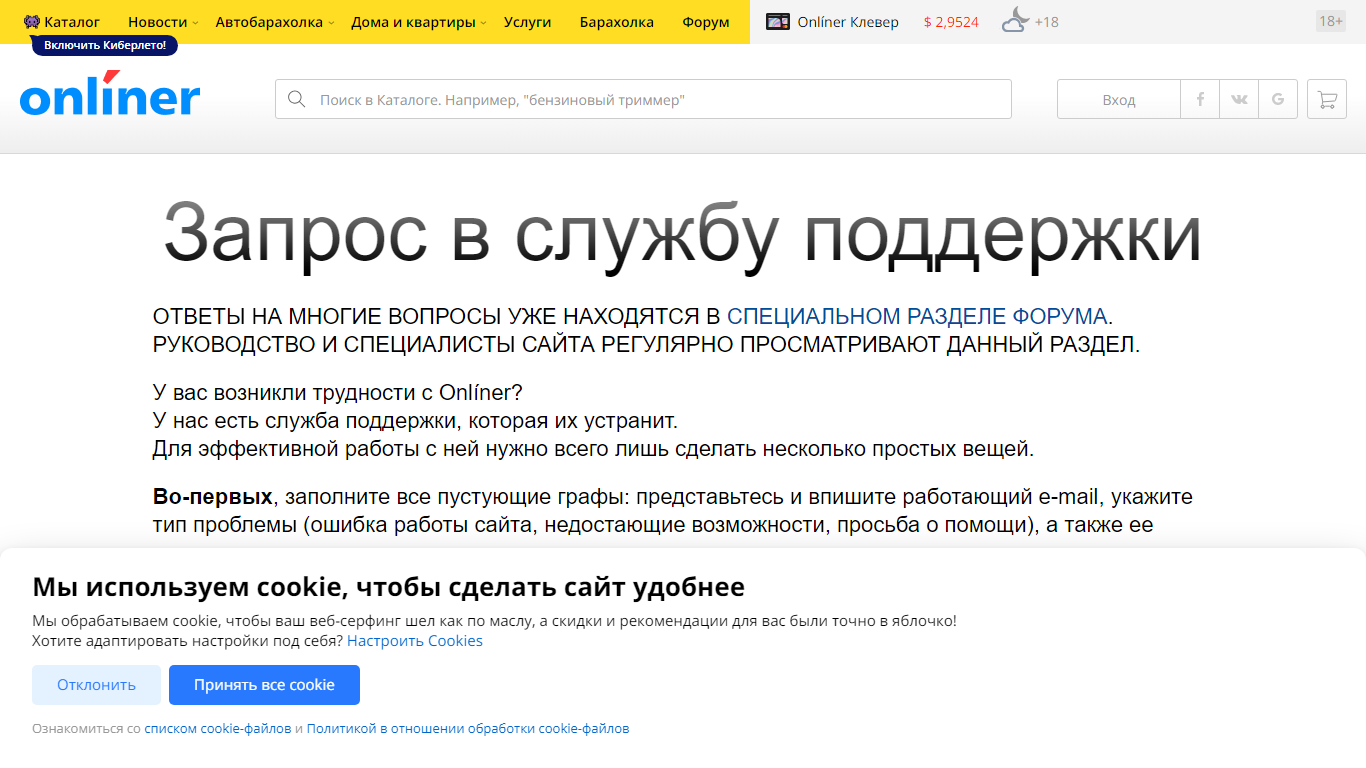This screenshot has height=768, width=1366.
Task: Open СПЕЦИАЛЬНОМ РАЗДЕЛЕ ФОРУМА link
Action: coord(917,317)
